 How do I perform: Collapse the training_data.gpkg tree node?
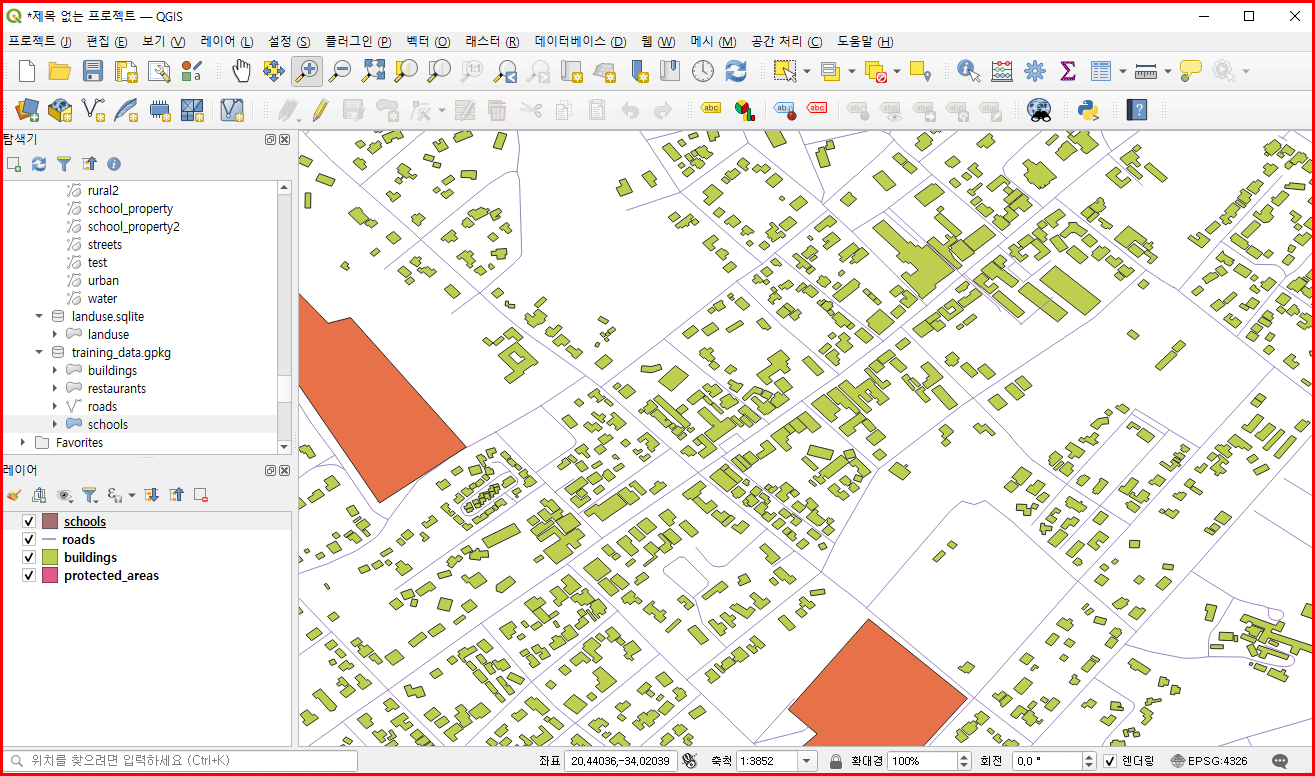[x=39, y=352]
